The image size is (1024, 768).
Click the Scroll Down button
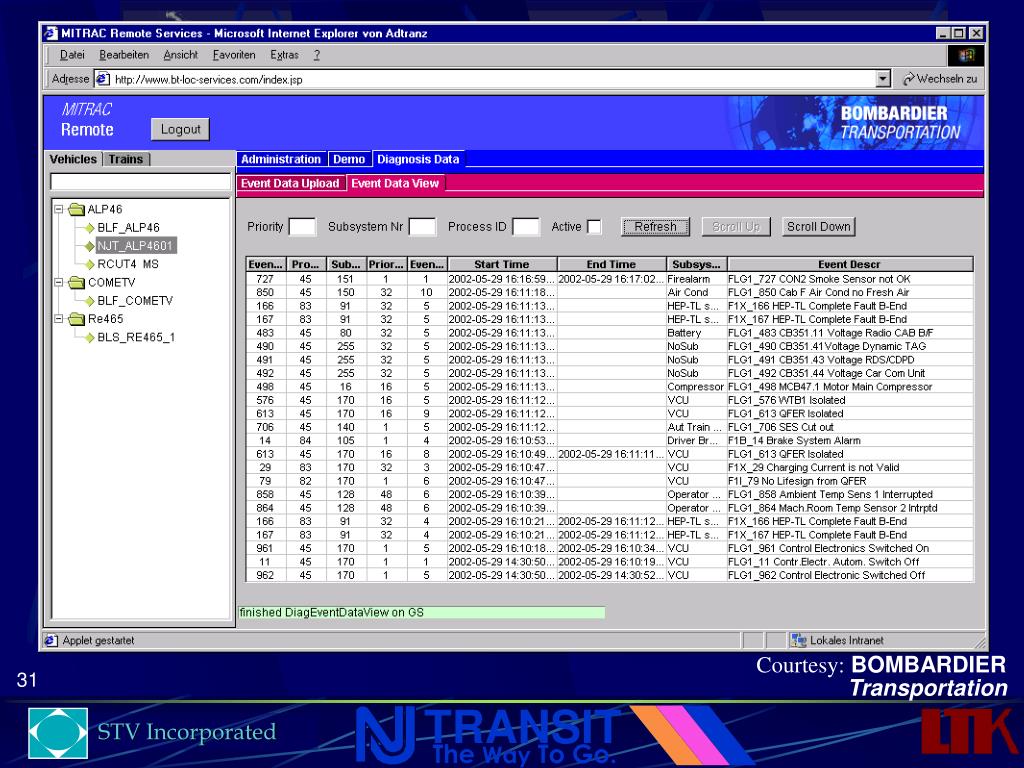pos(818,227)
